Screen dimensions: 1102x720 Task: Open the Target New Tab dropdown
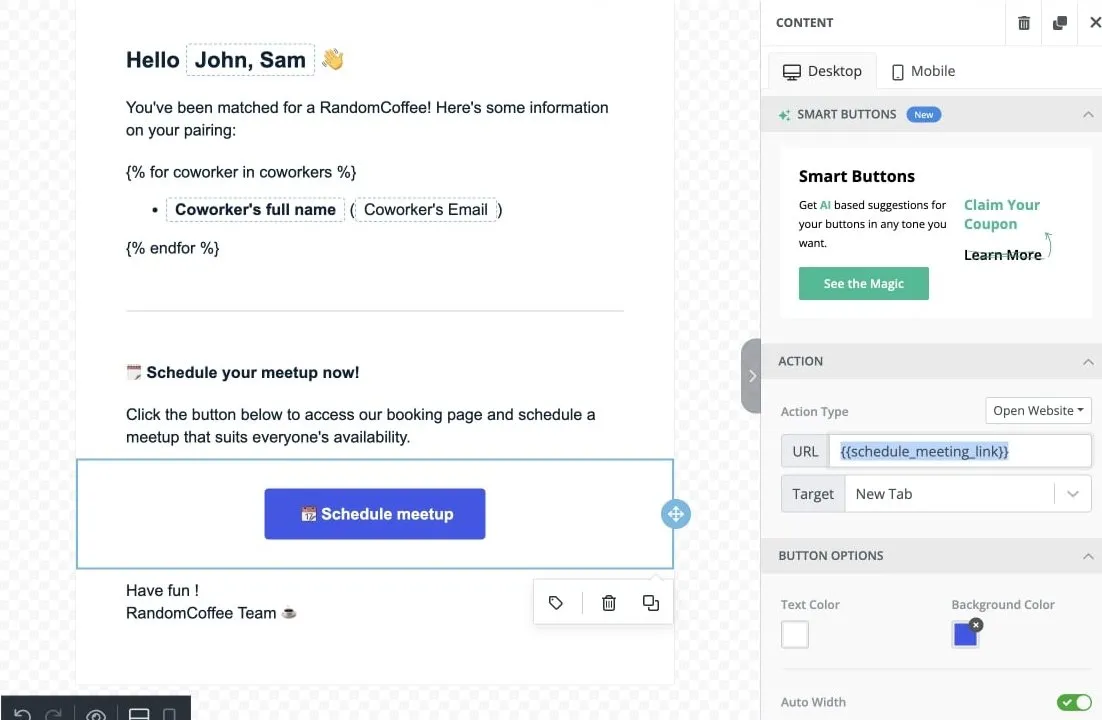pos(968,494)
